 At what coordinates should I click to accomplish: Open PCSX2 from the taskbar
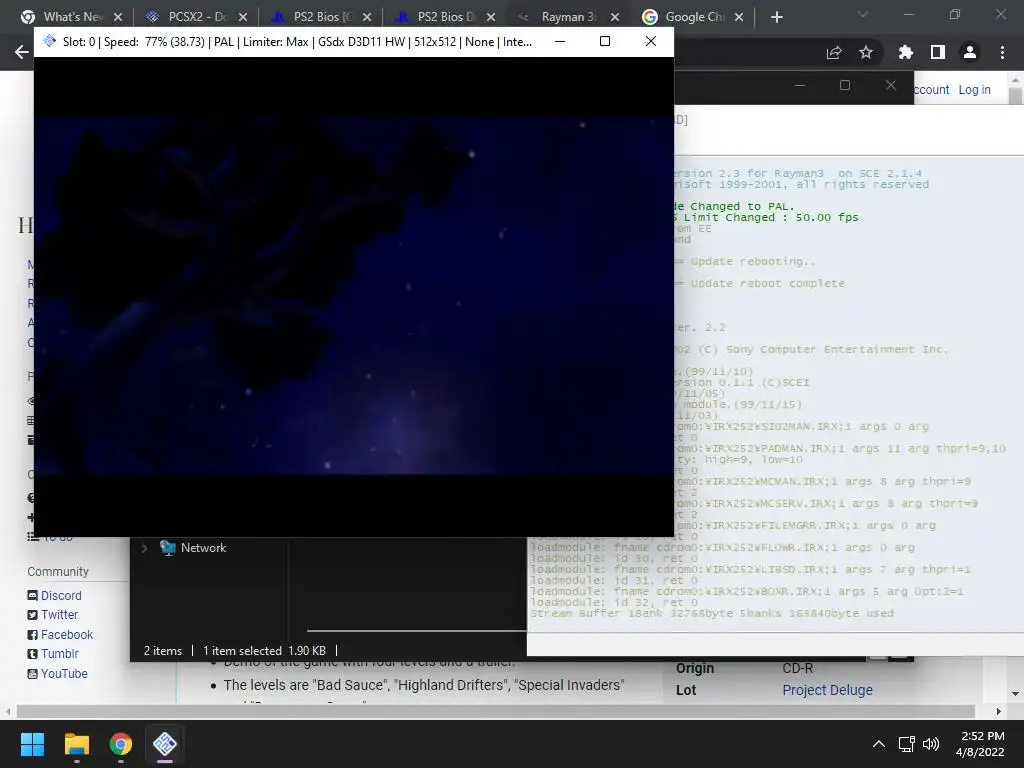[x=165, y=744]
